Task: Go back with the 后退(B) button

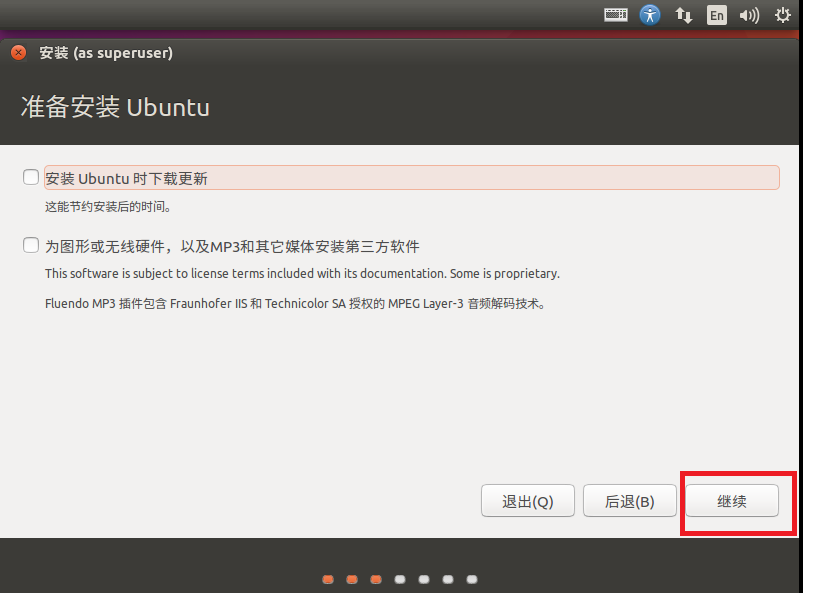Action: [629, 500]
